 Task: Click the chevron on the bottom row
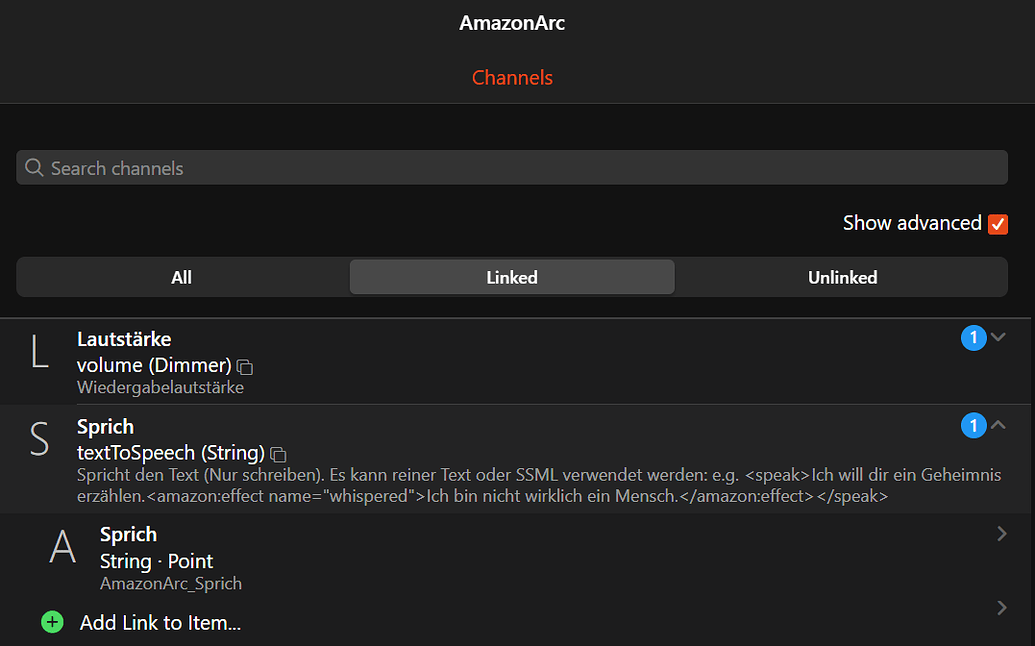(1002, 607)
